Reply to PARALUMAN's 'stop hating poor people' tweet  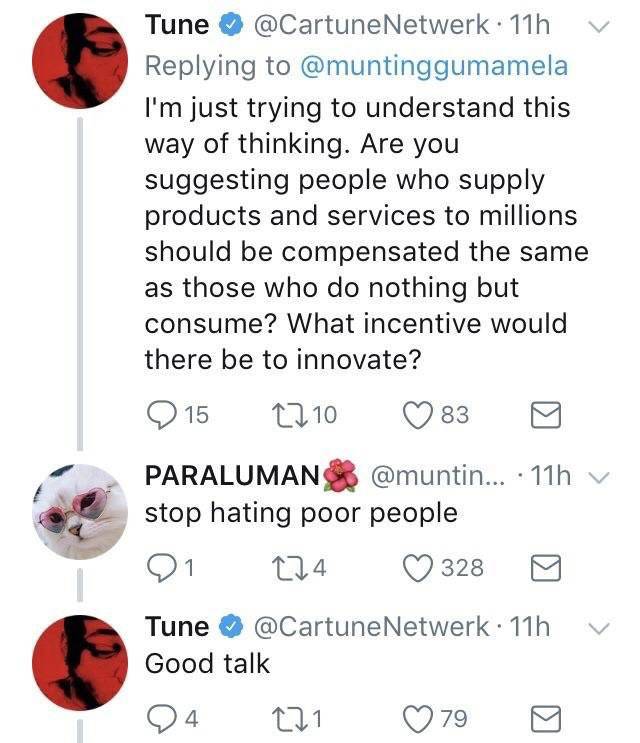click(x=161, y=568)
